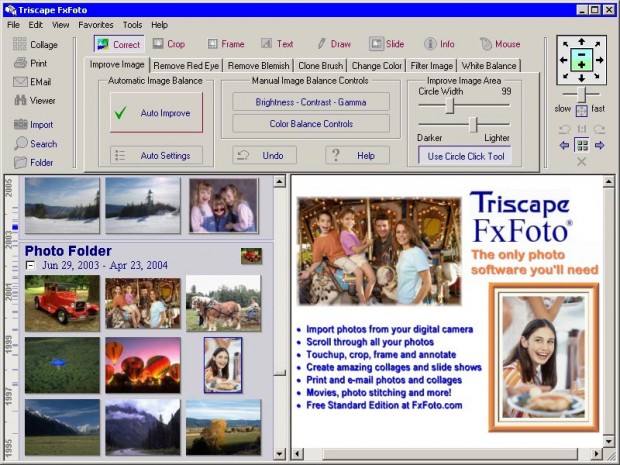Click the Mouse help icon
Image resolution: width=620 pixels, height=465 pixels.
click(486, 44)
